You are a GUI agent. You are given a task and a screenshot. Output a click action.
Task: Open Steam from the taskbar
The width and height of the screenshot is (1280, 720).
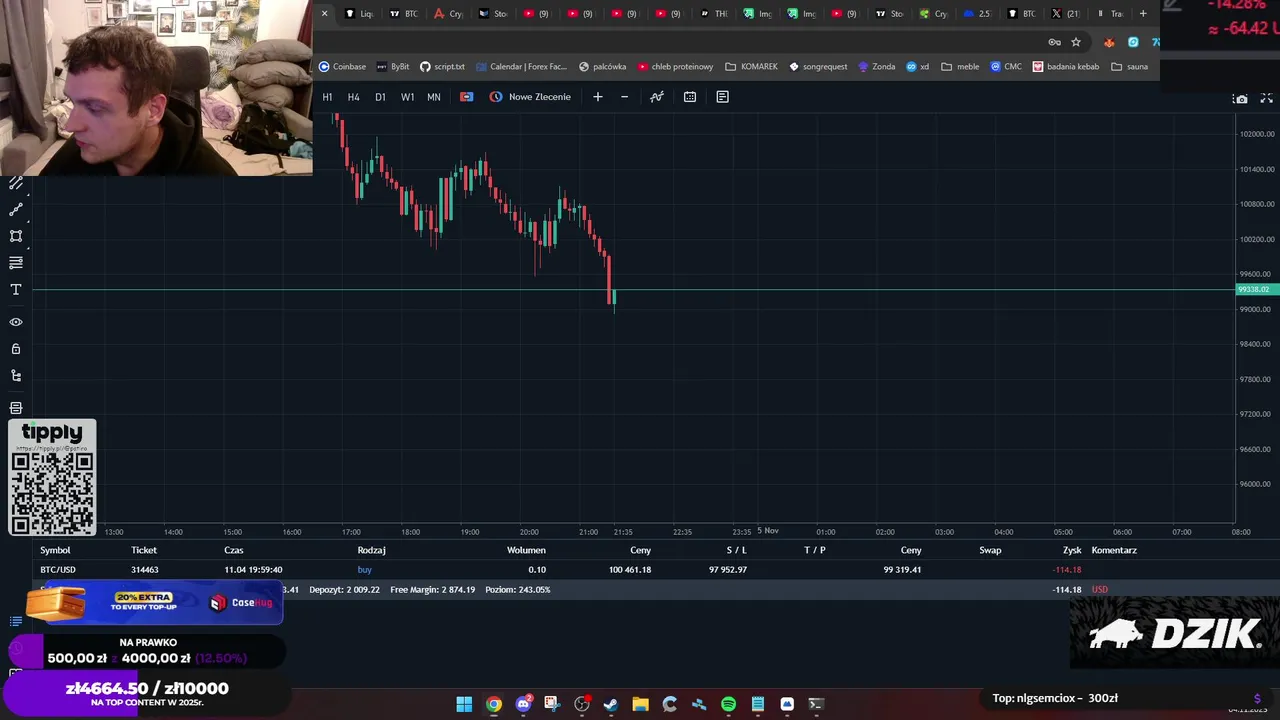click(611, 704)
